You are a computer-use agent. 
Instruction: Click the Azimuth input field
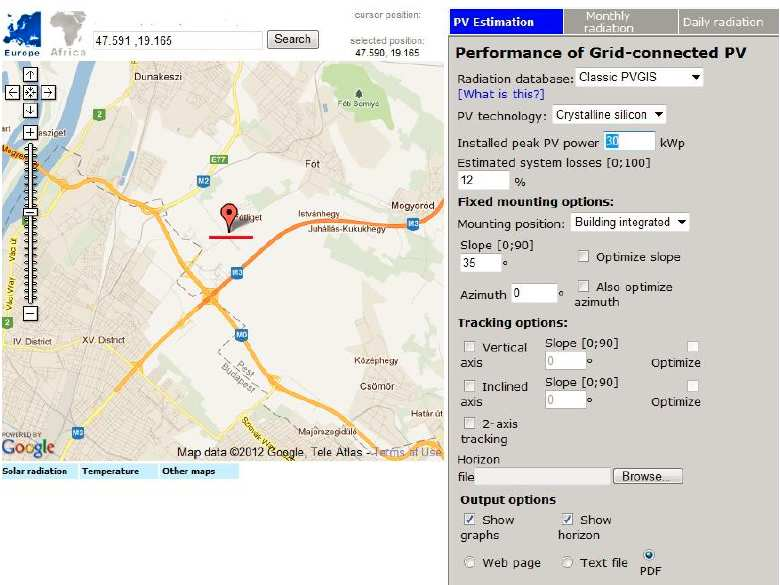tap(534, 293)
